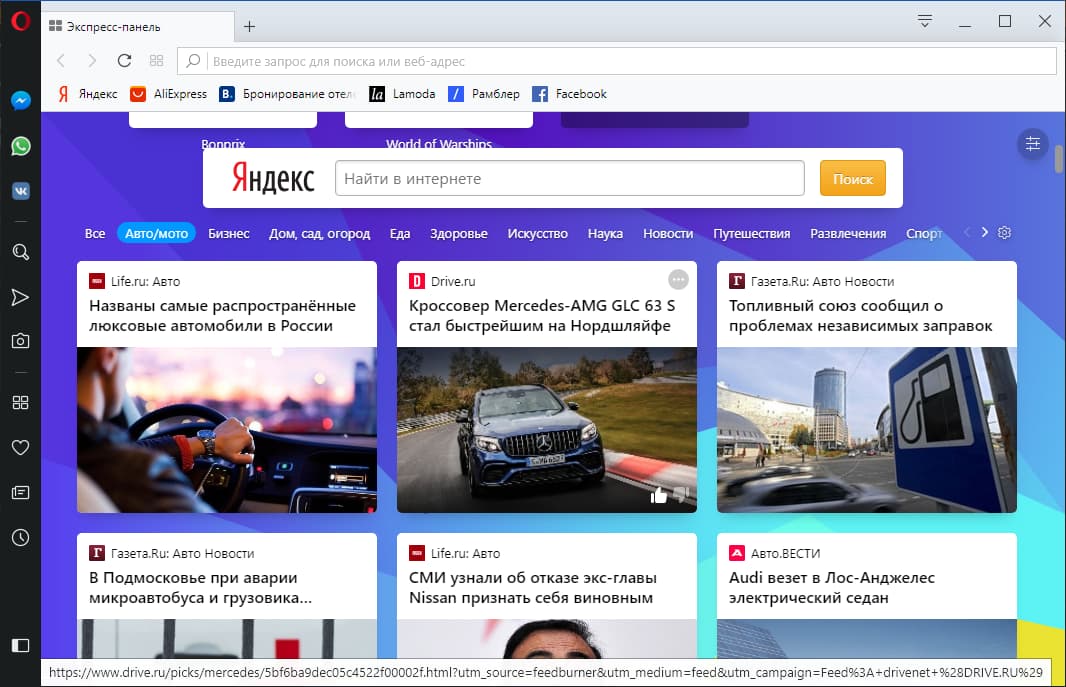Open history clock icon in the sidebar

(x=20, y=538)
